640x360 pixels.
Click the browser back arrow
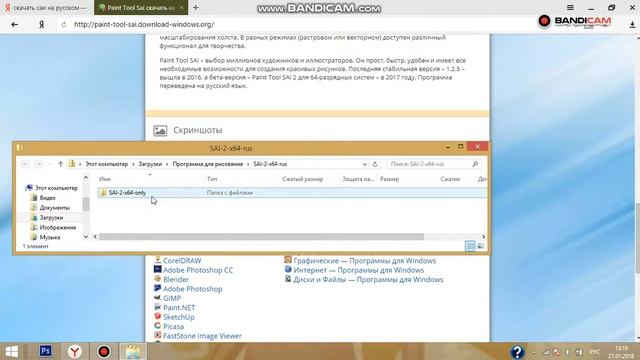click(15, 24)
